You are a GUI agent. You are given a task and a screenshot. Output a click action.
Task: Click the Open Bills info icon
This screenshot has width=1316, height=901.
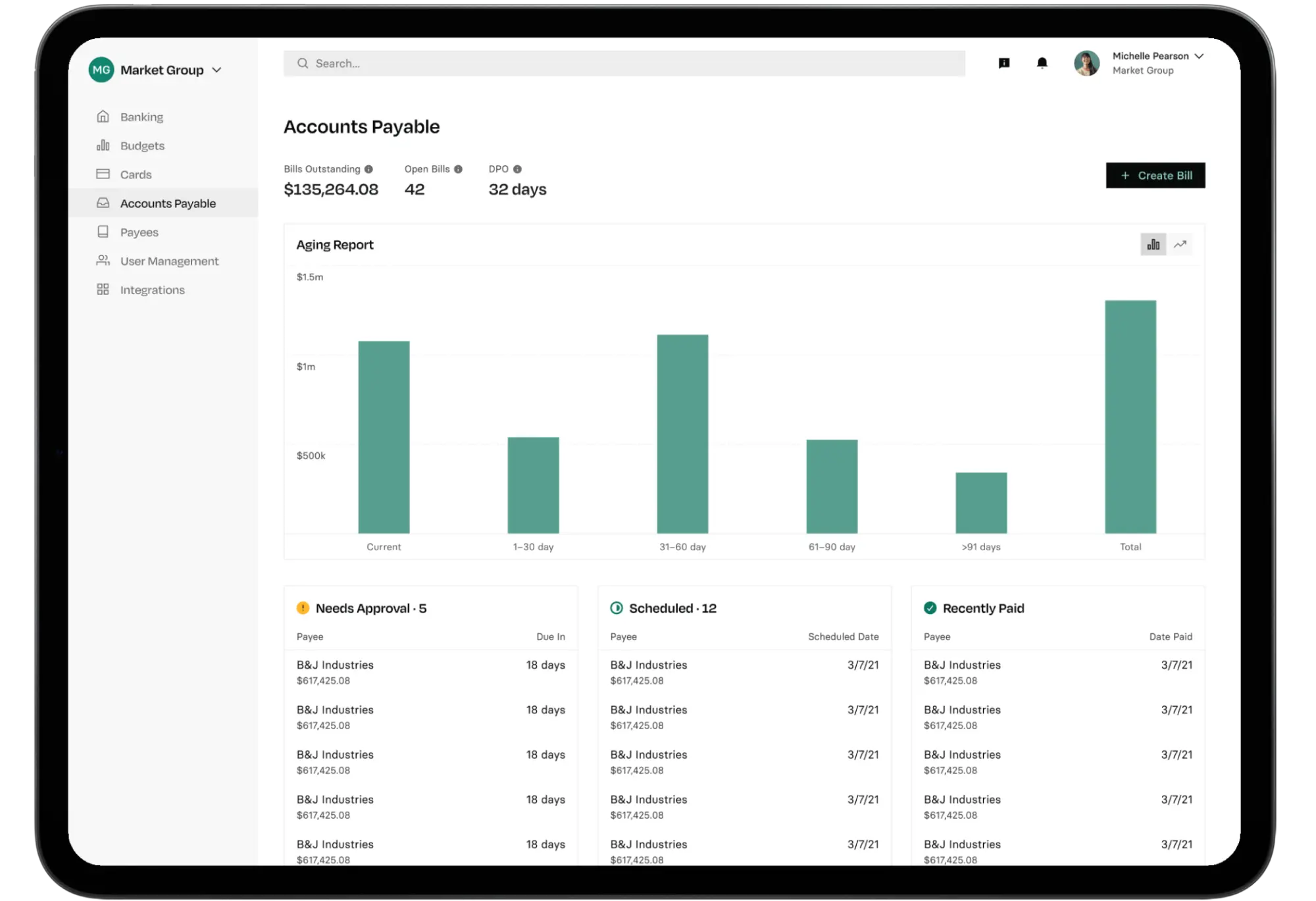click(458, 169)
